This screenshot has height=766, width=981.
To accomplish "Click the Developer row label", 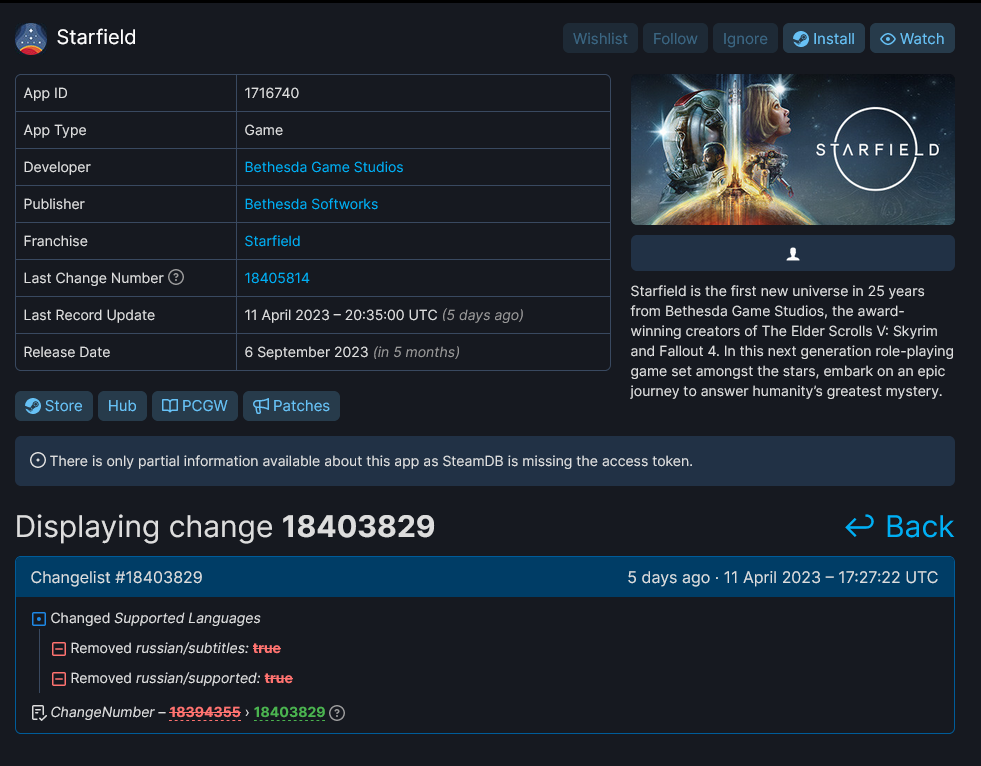I will click(x=57, y=167).
